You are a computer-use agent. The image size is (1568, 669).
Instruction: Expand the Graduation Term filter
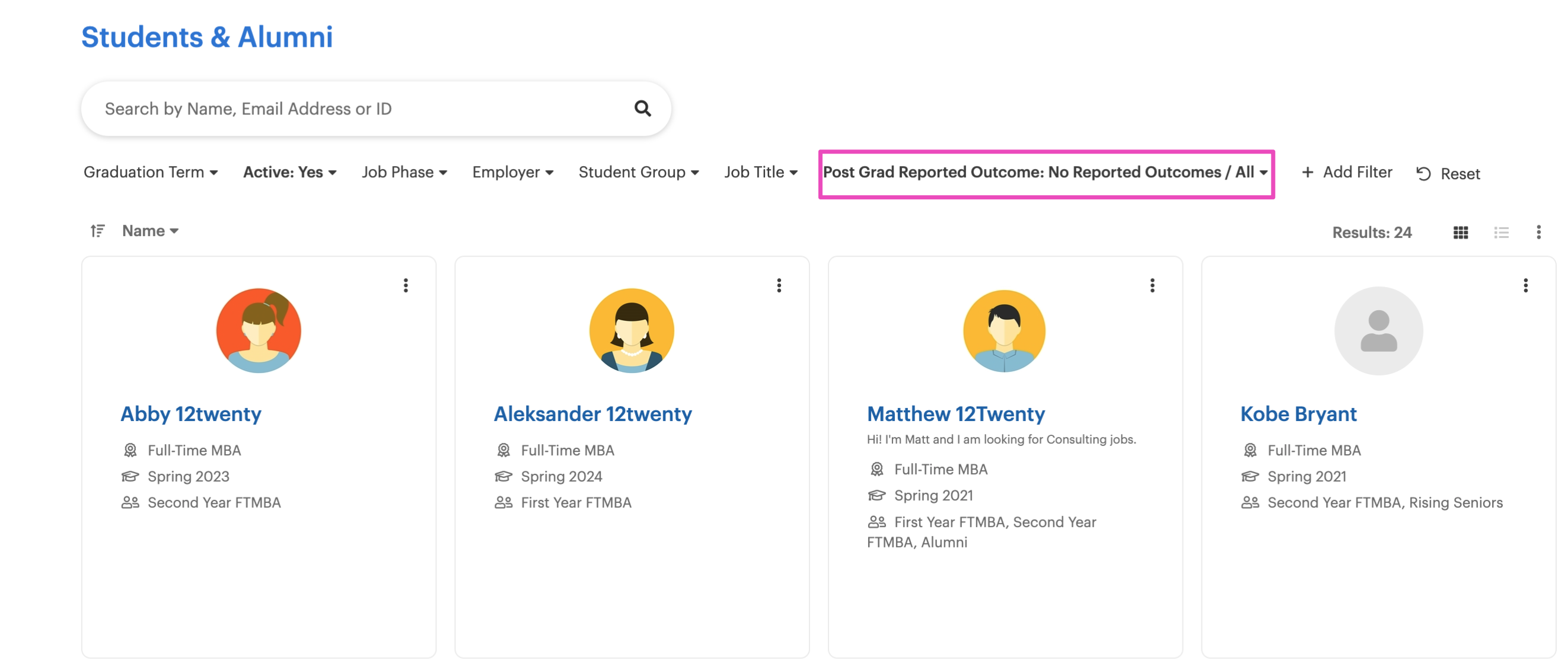pyautogui.click(x=151, y=172)
